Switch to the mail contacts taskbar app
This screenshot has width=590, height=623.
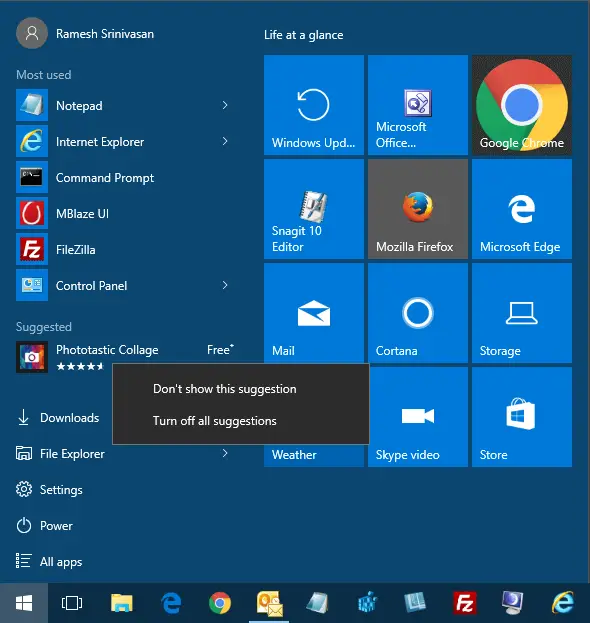click(x=269, y=603)
